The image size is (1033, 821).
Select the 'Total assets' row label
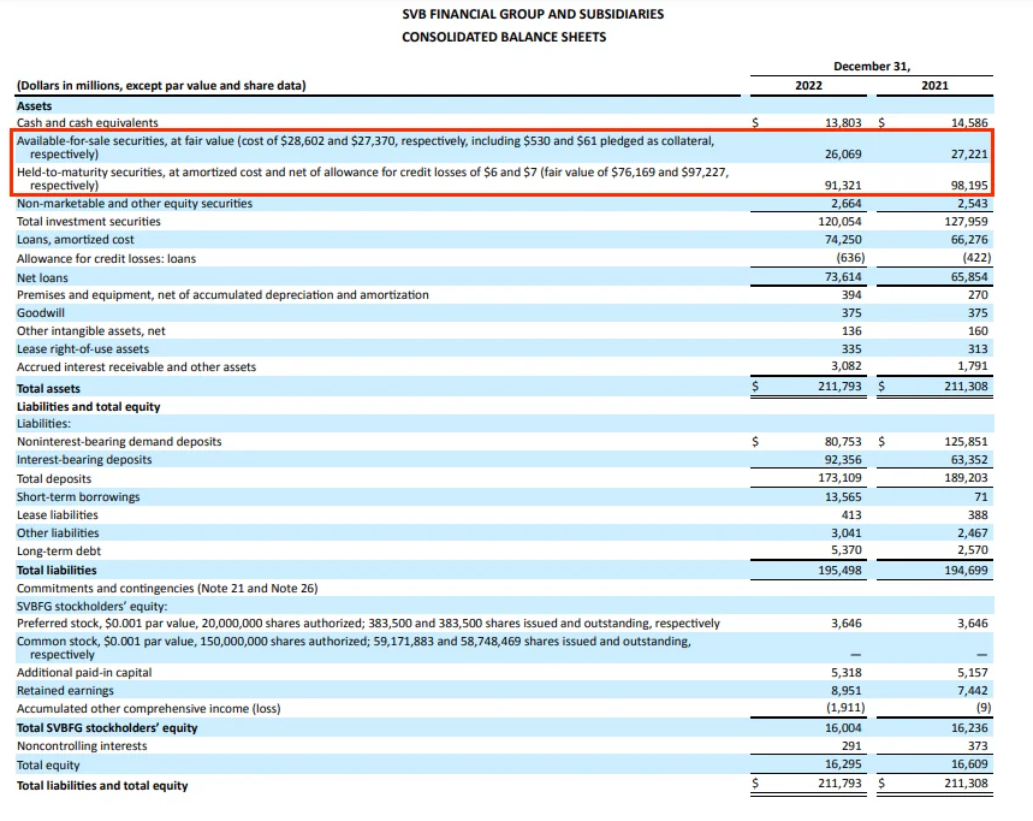[x=48, y=389]
